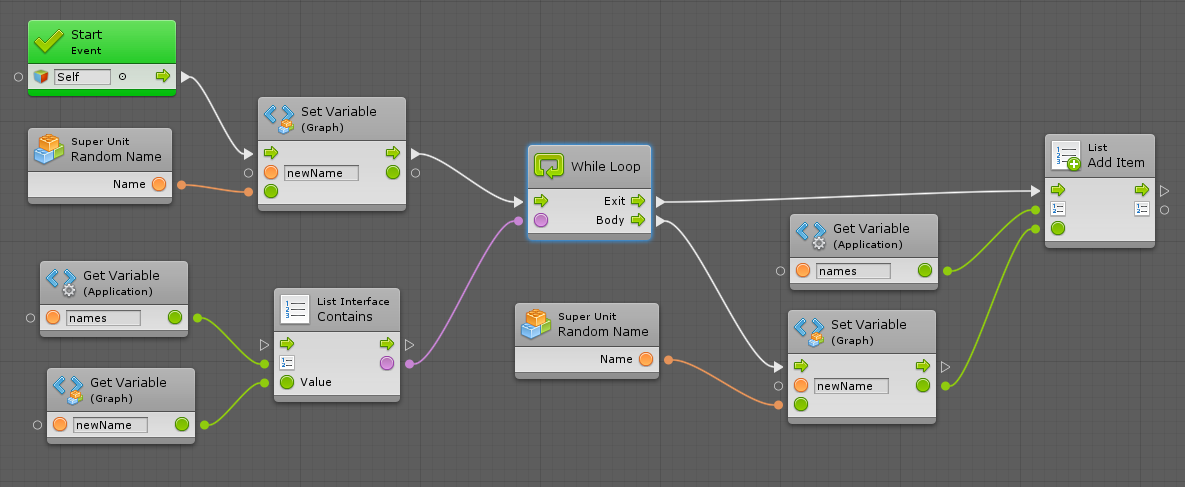This screenshot has width=1185, height=487.
Task: Select the Get Variable (Graph) node icon
Action: point(69,390)
